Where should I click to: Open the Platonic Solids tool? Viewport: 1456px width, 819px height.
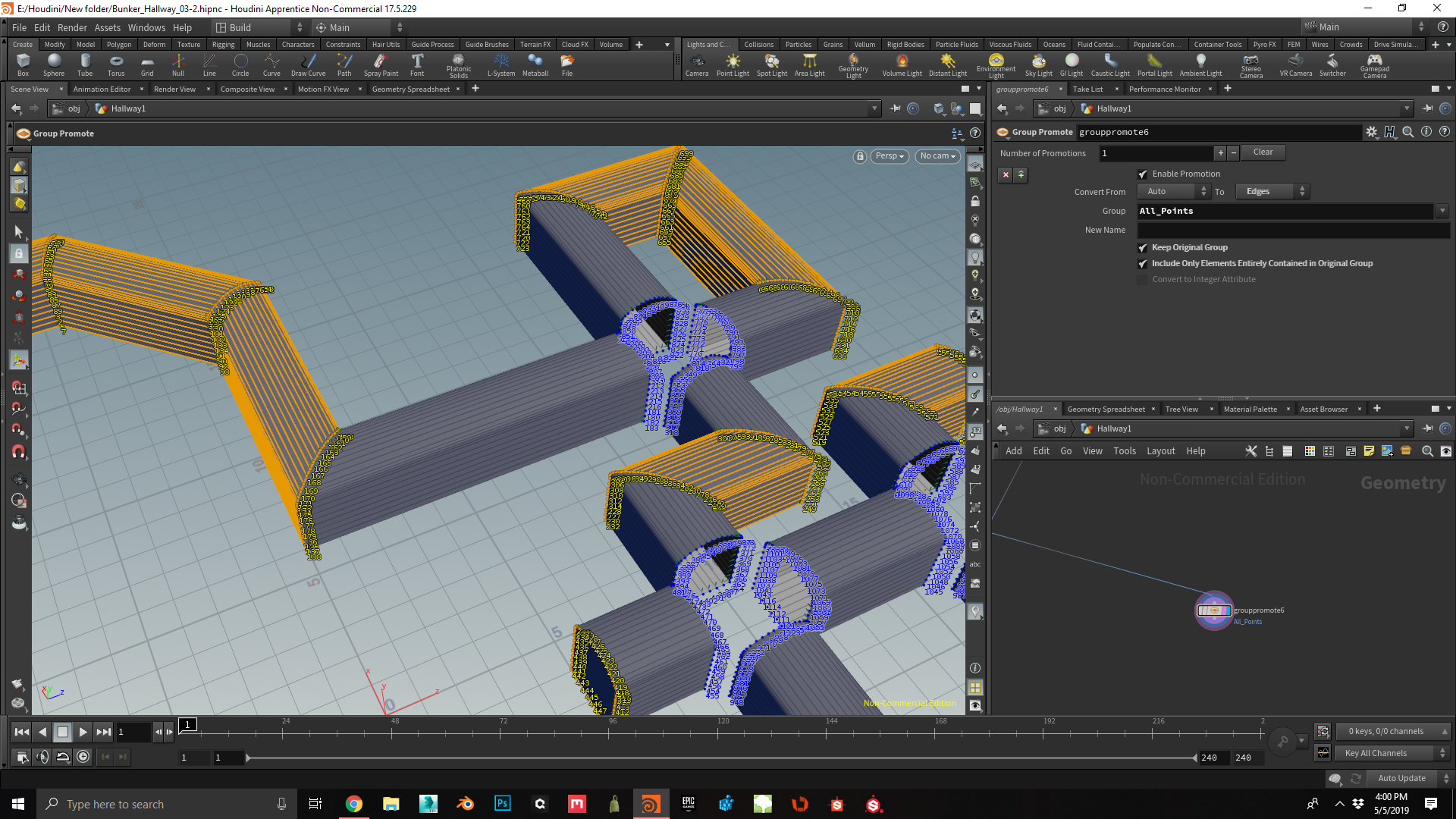(459, 65)
